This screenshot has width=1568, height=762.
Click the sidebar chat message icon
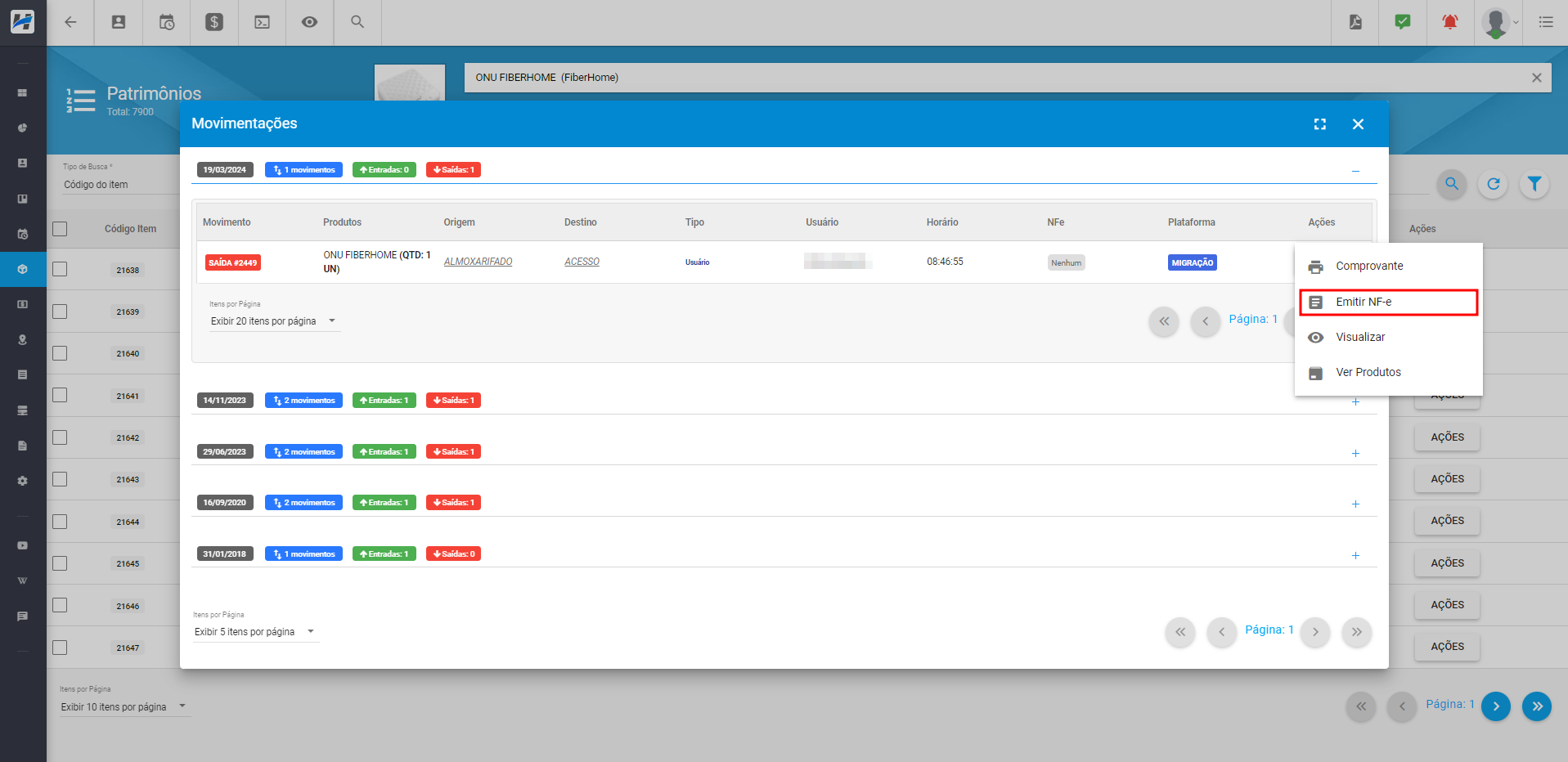click(23, 616)
